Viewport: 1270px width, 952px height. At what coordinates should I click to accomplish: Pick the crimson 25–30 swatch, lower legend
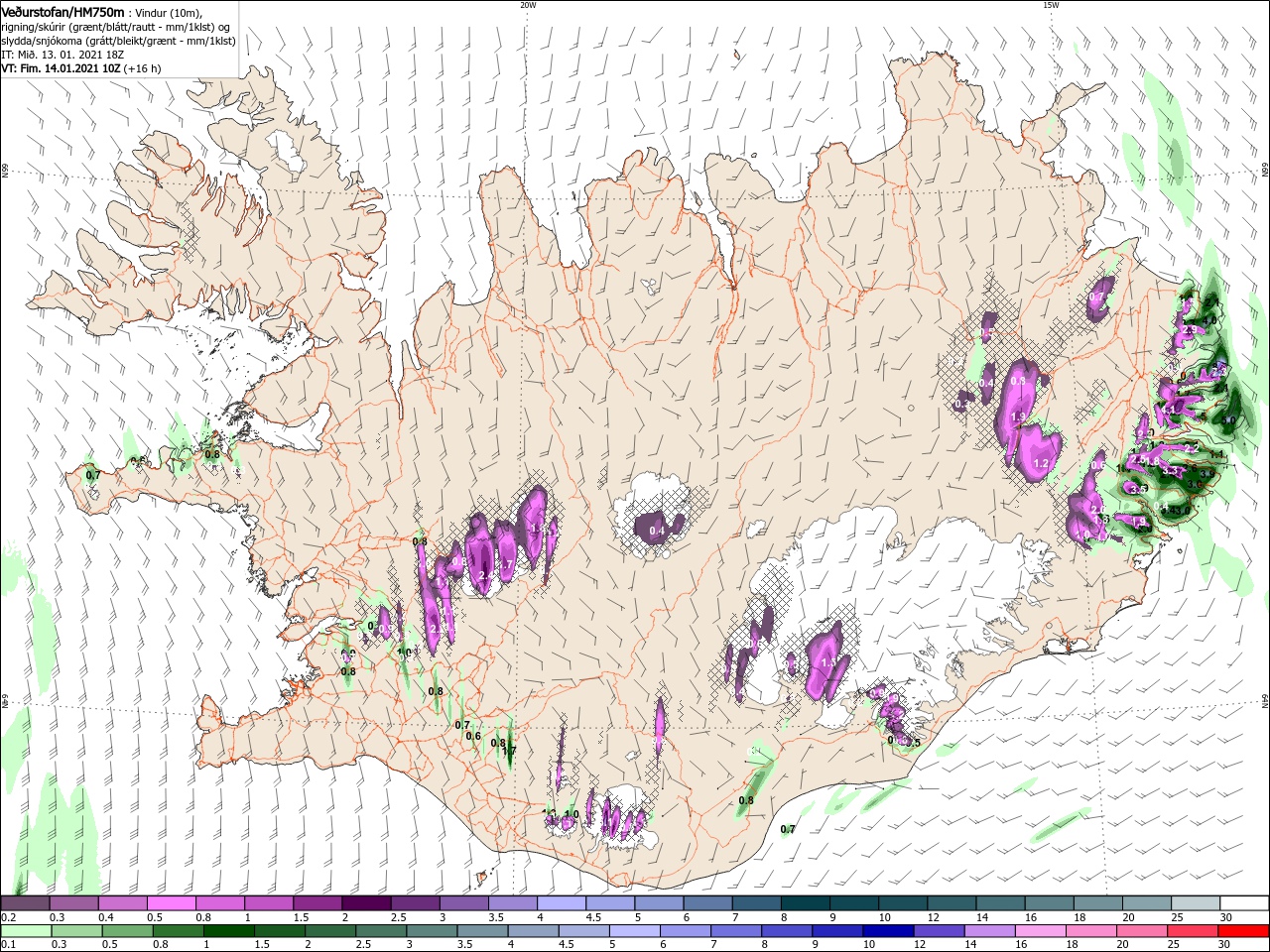coord(1194,931)
